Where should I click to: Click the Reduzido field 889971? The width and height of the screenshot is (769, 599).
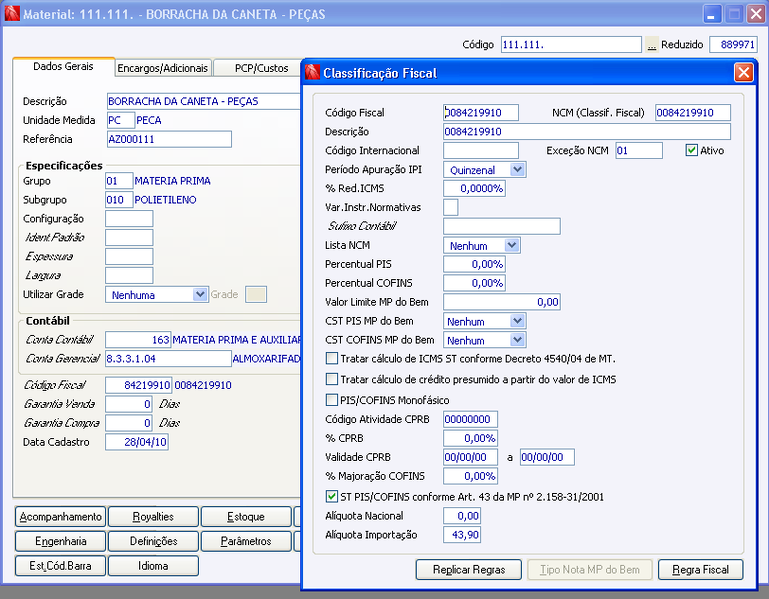(x=733, y=45)
